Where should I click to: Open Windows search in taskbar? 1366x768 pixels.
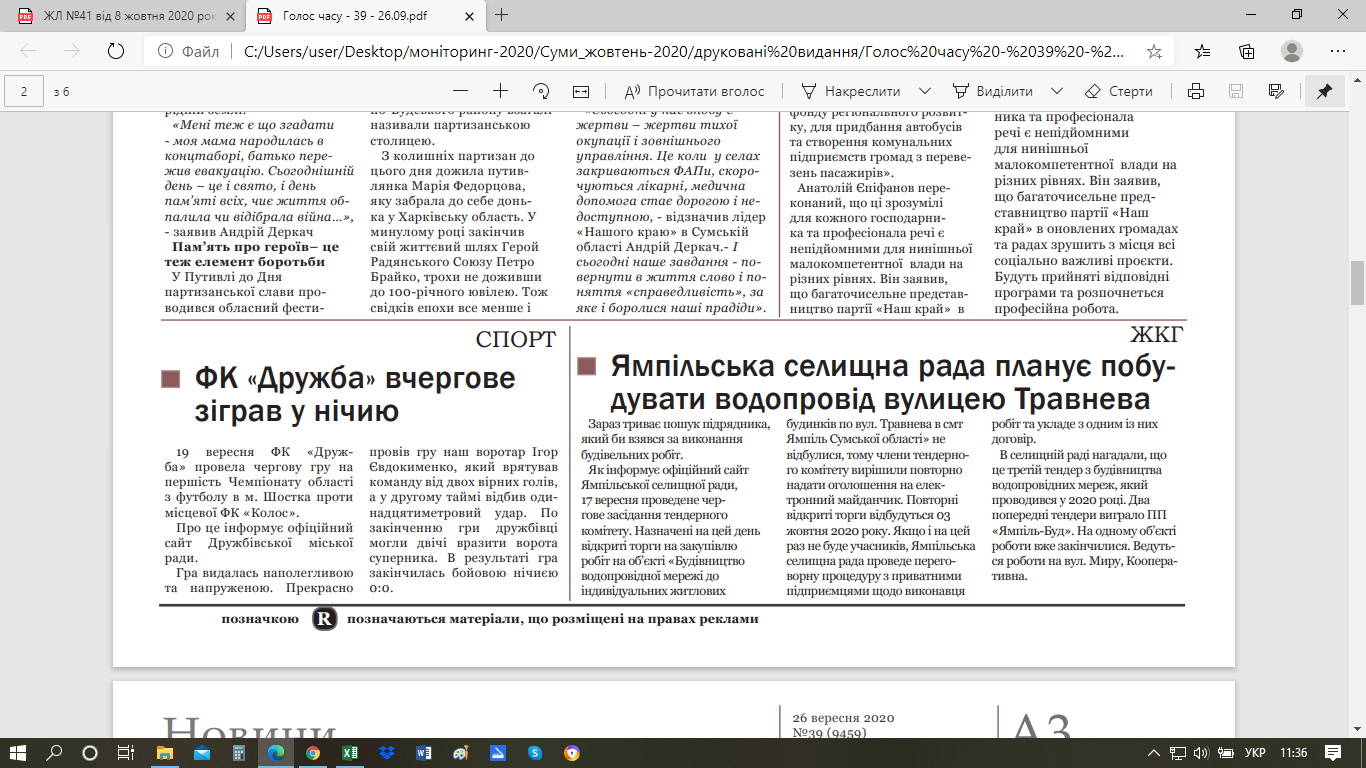[x=55, y=752]
